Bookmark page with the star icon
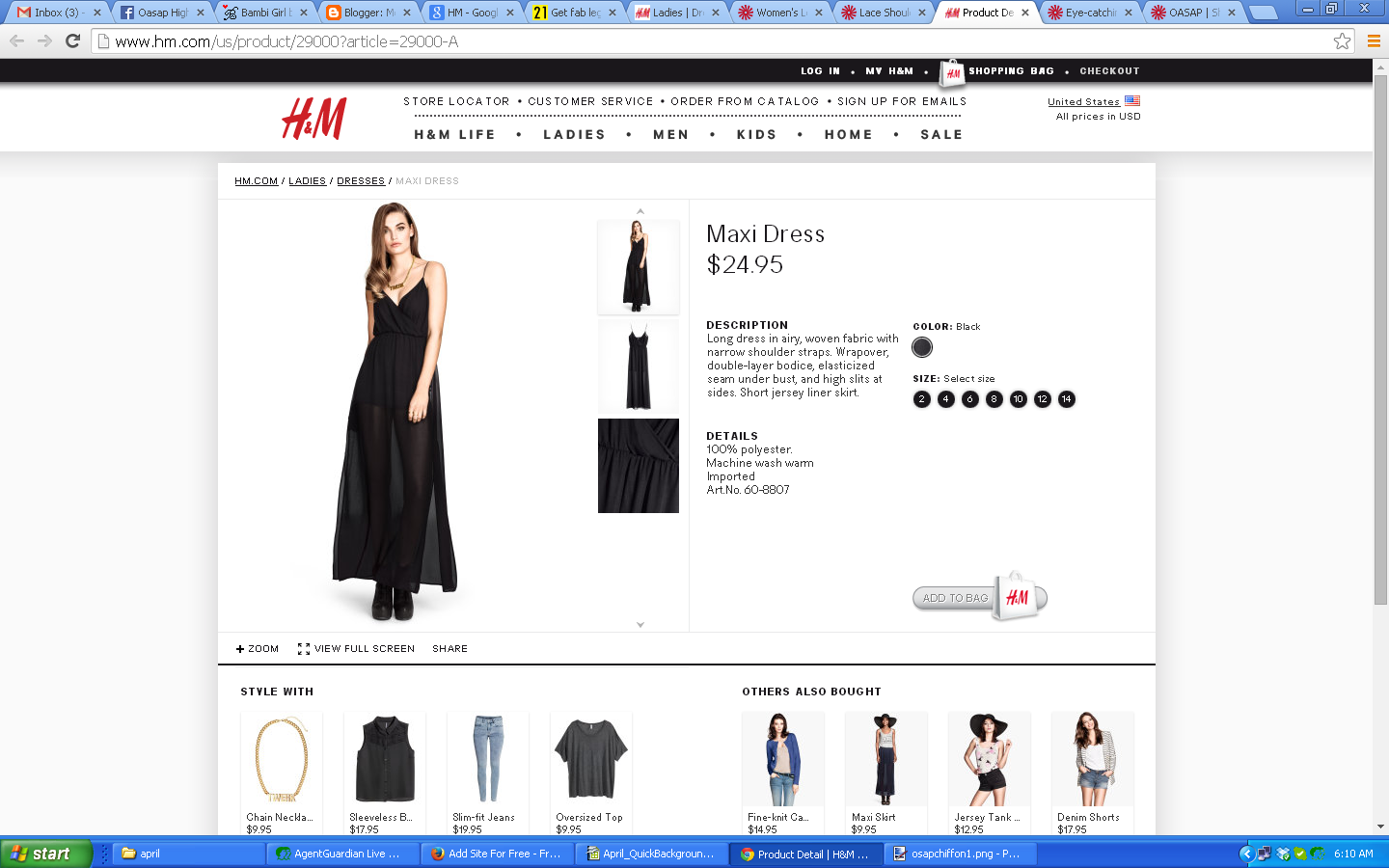 (1342, 41)
